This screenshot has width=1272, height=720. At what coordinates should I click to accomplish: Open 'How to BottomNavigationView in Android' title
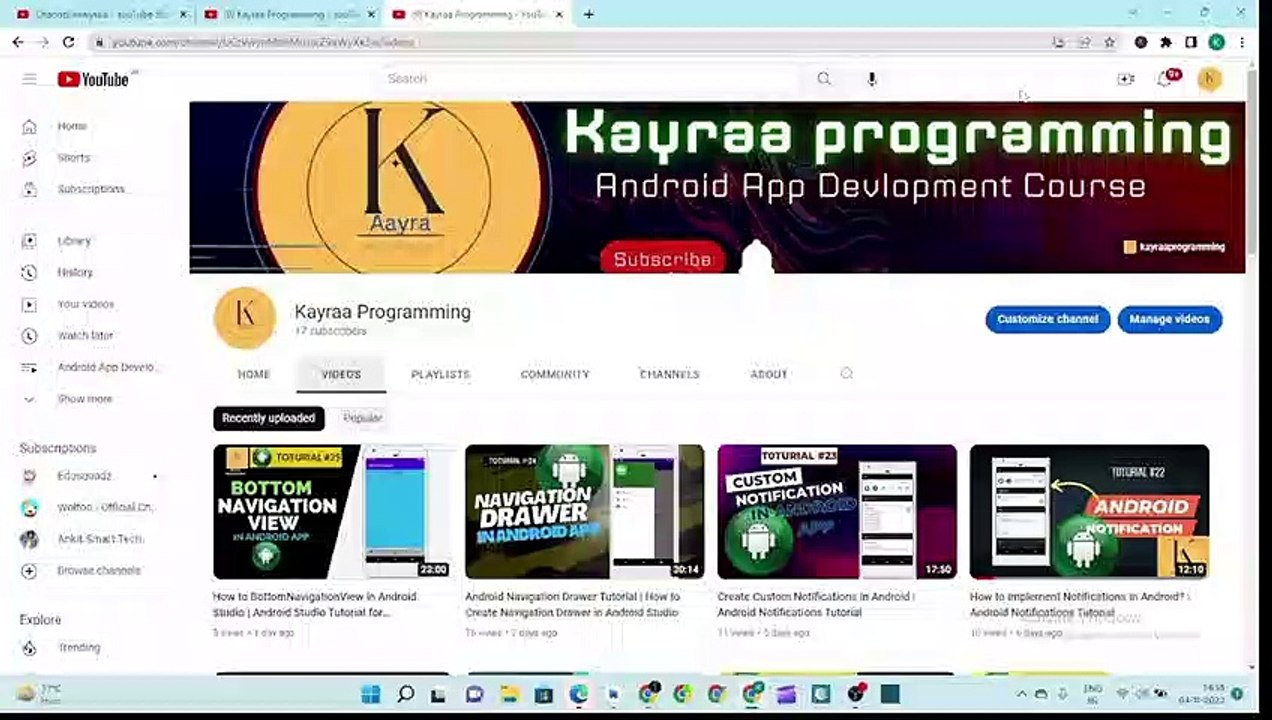pos(315,604)
